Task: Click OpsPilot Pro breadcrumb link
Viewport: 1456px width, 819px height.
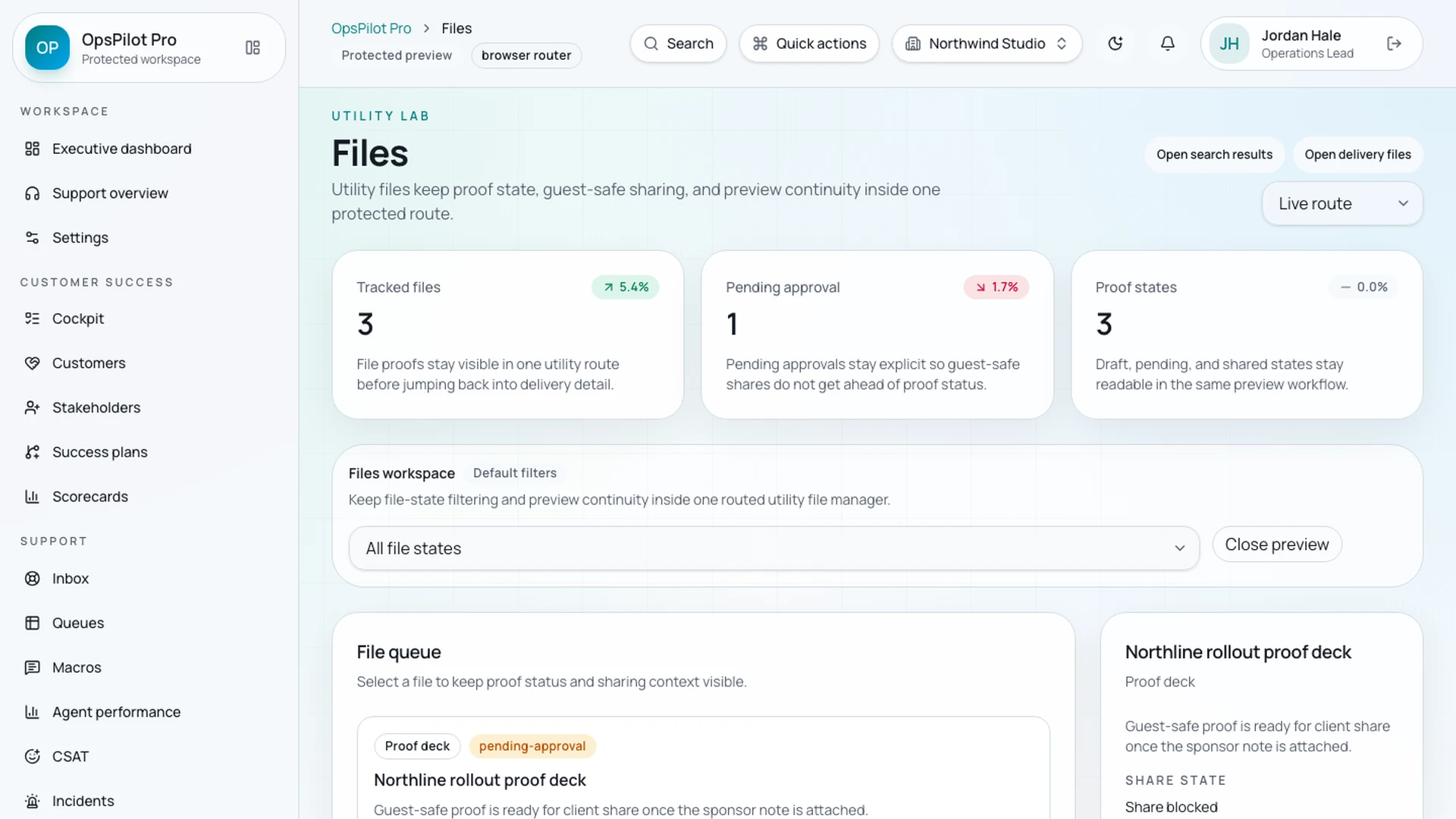Action: click(x=371, y=28)
